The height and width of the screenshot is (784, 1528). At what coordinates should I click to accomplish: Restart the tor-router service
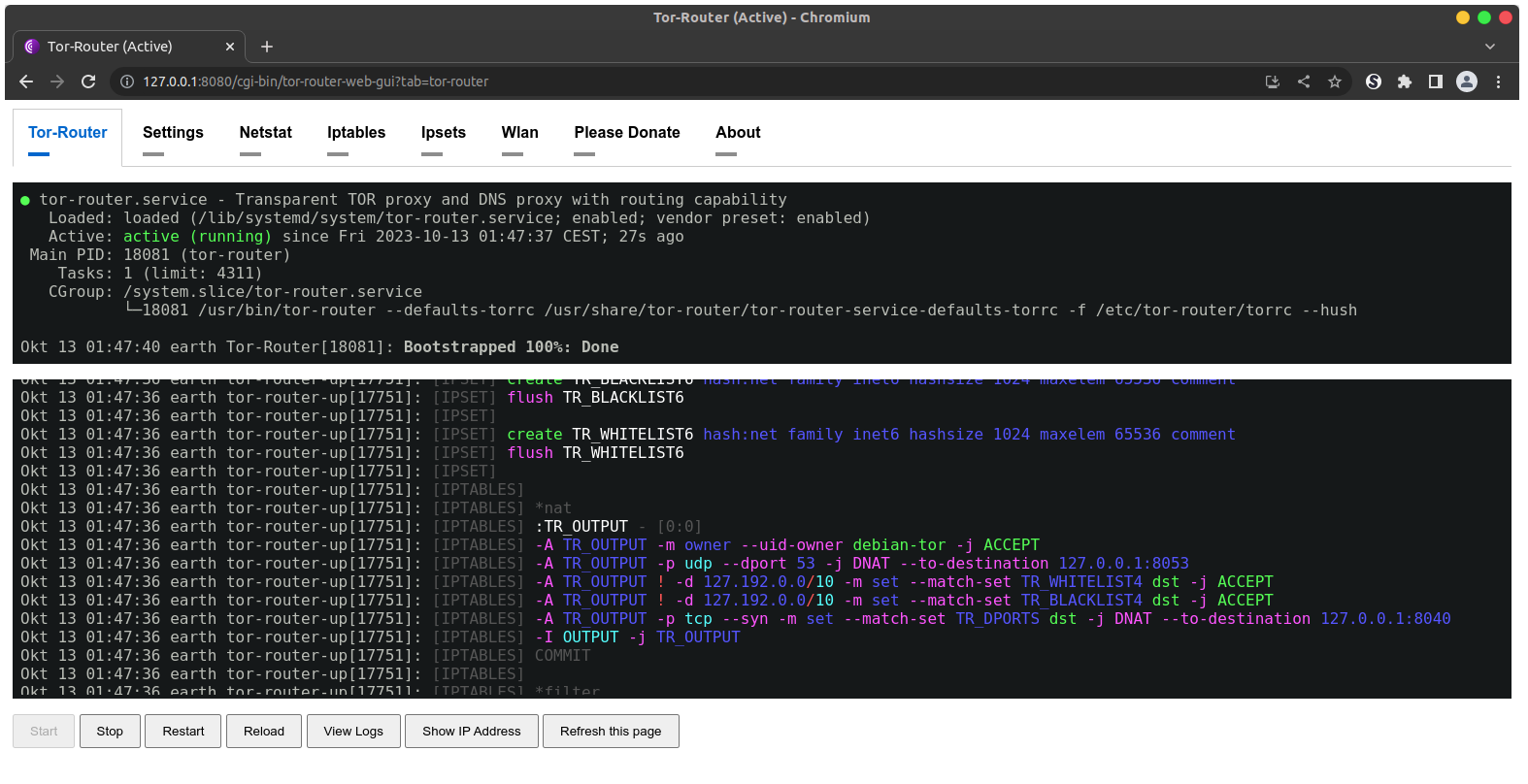183,732
